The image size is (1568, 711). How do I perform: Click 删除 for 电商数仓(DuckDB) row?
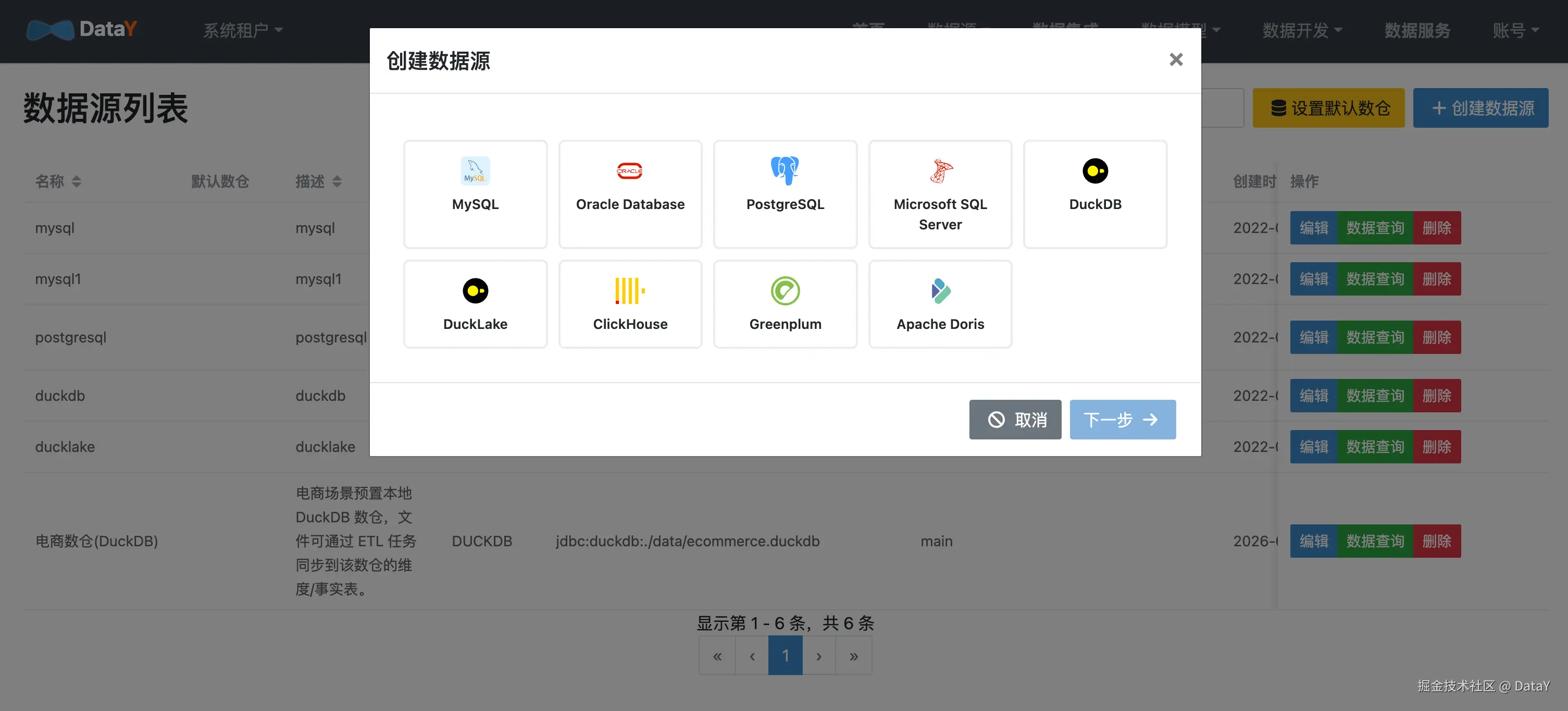coord(1437,541)
